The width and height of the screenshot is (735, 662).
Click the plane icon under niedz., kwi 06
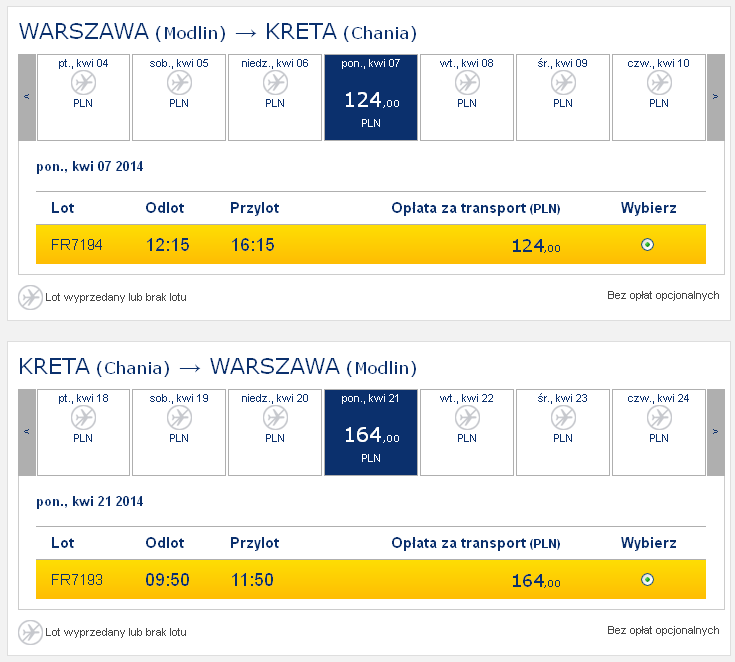(x=275, y=83)
